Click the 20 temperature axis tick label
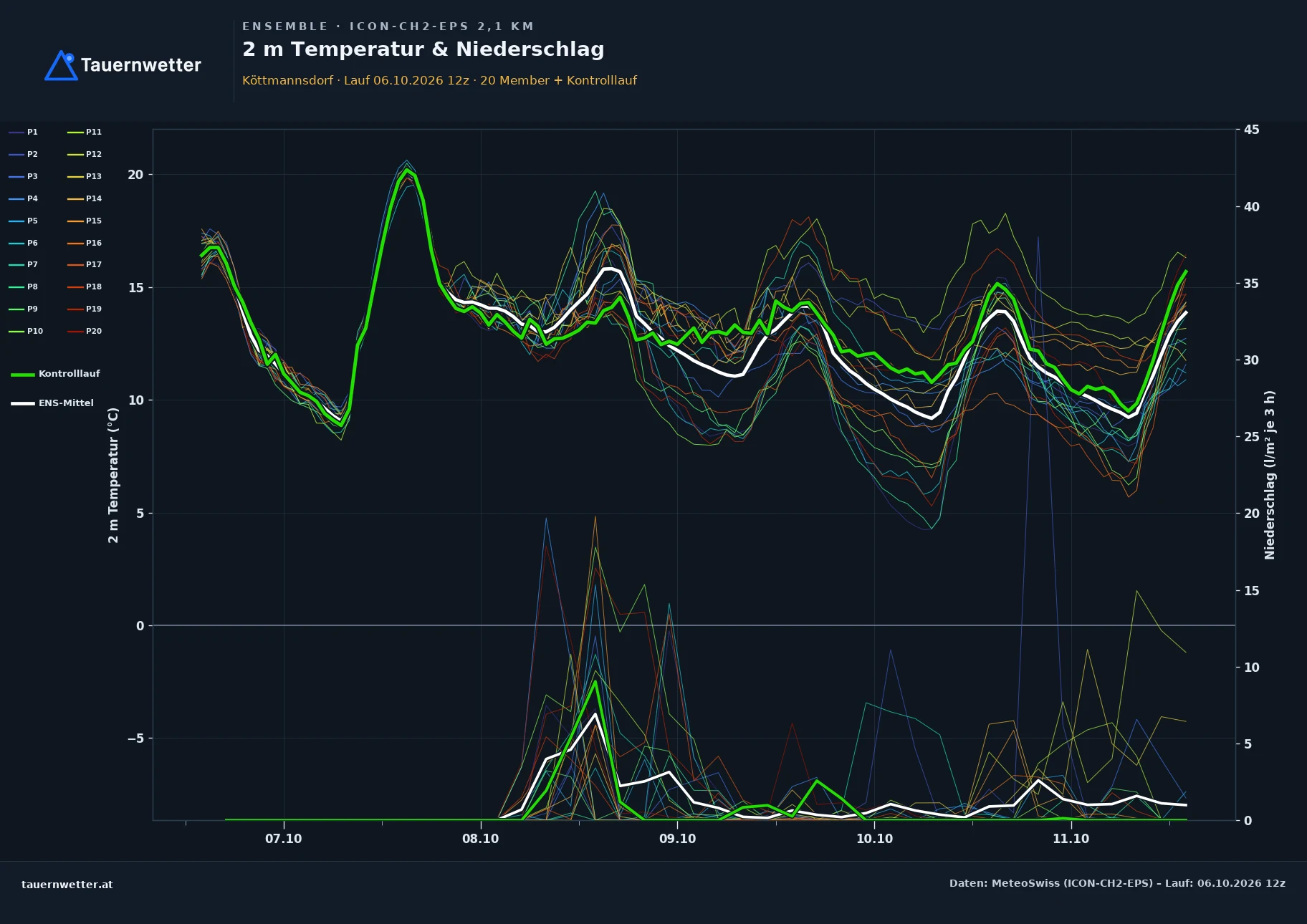 135,175
